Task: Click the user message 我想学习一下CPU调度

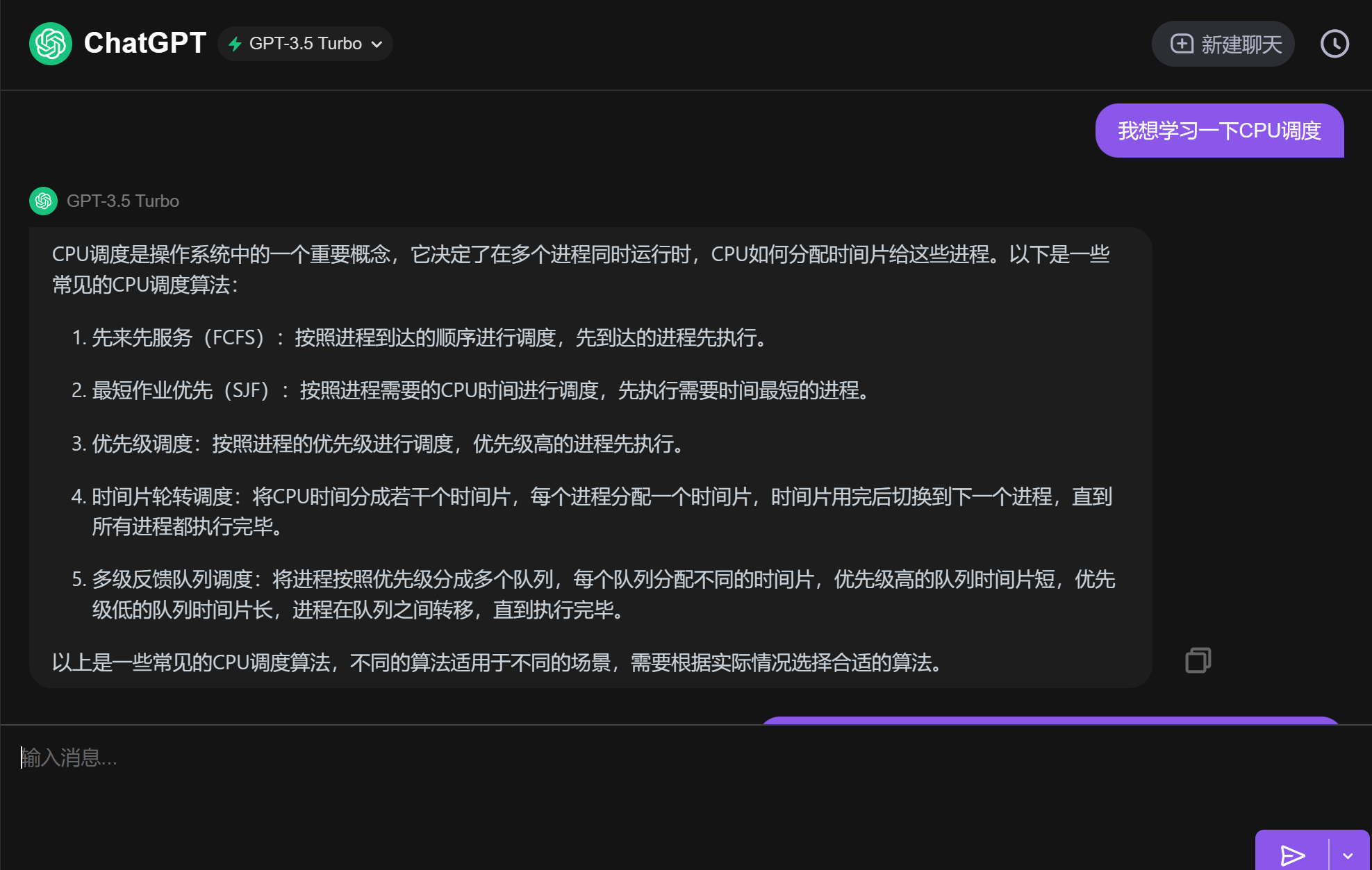Action: (1219, 131)
